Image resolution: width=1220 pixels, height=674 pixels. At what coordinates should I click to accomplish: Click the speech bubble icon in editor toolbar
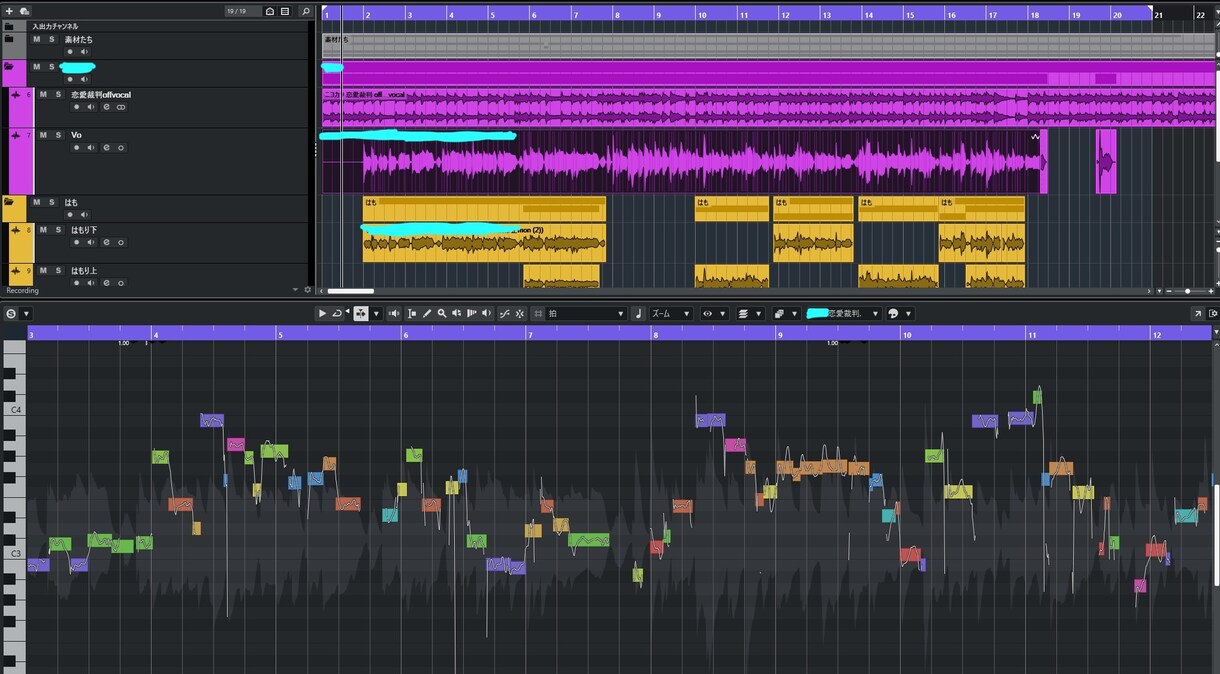point(893,313)
